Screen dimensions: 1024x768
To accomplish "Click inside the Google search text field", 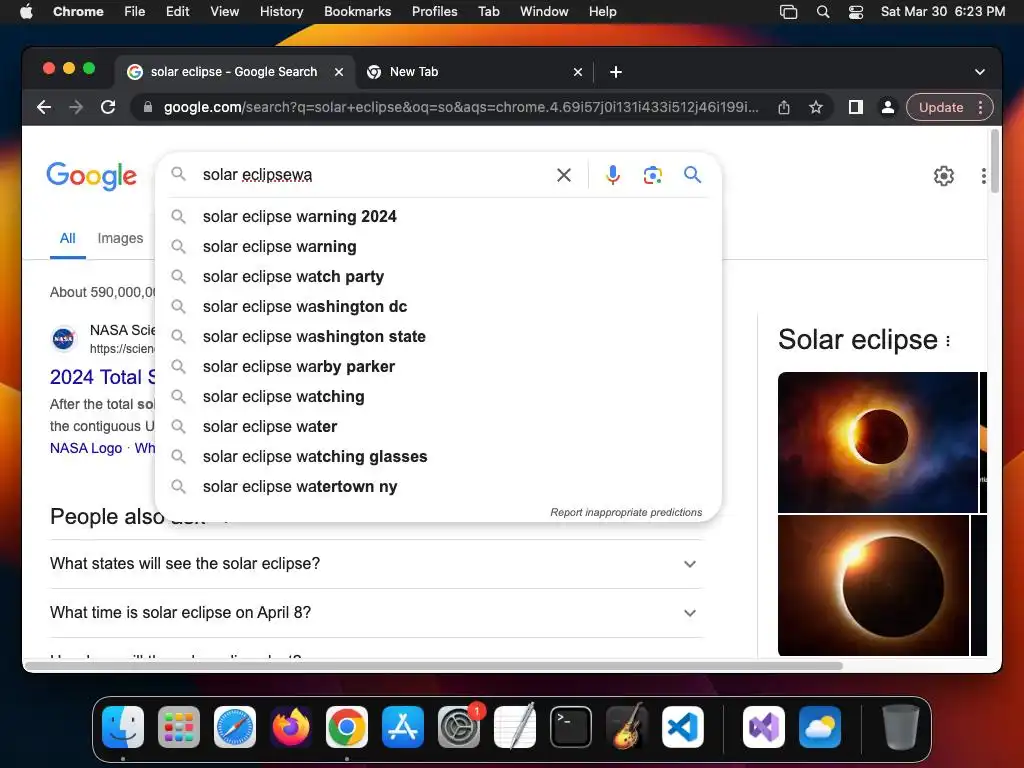I will [372, 175].
